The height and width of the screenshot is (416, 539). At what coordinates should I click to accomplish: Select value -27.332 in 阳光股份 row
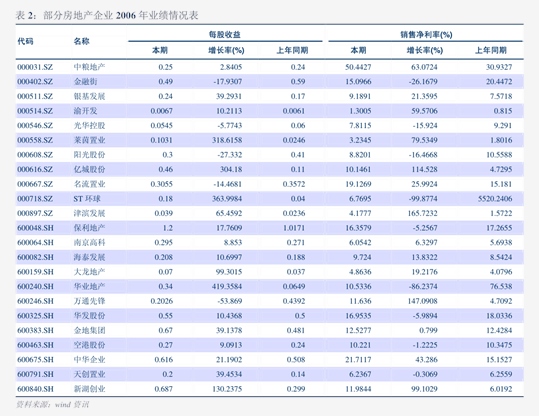point(230,155)
